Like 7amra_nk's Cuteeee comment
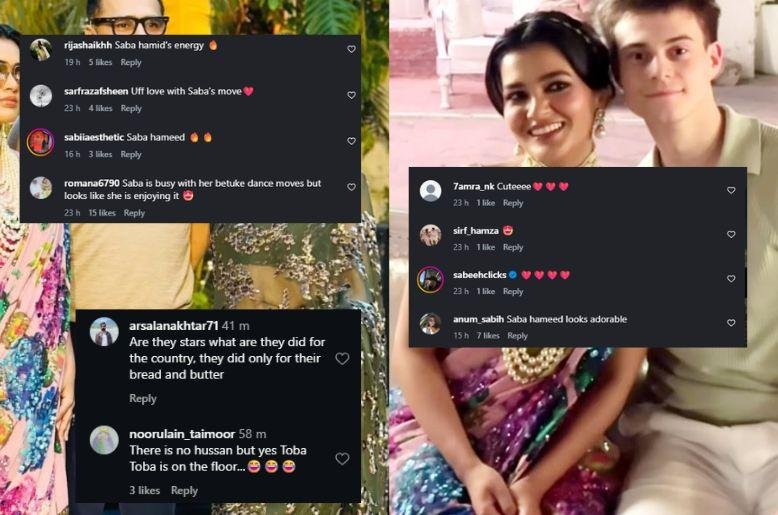Image resolution: width=778 pixels, height=515 pixels. (x=731, y=190)
